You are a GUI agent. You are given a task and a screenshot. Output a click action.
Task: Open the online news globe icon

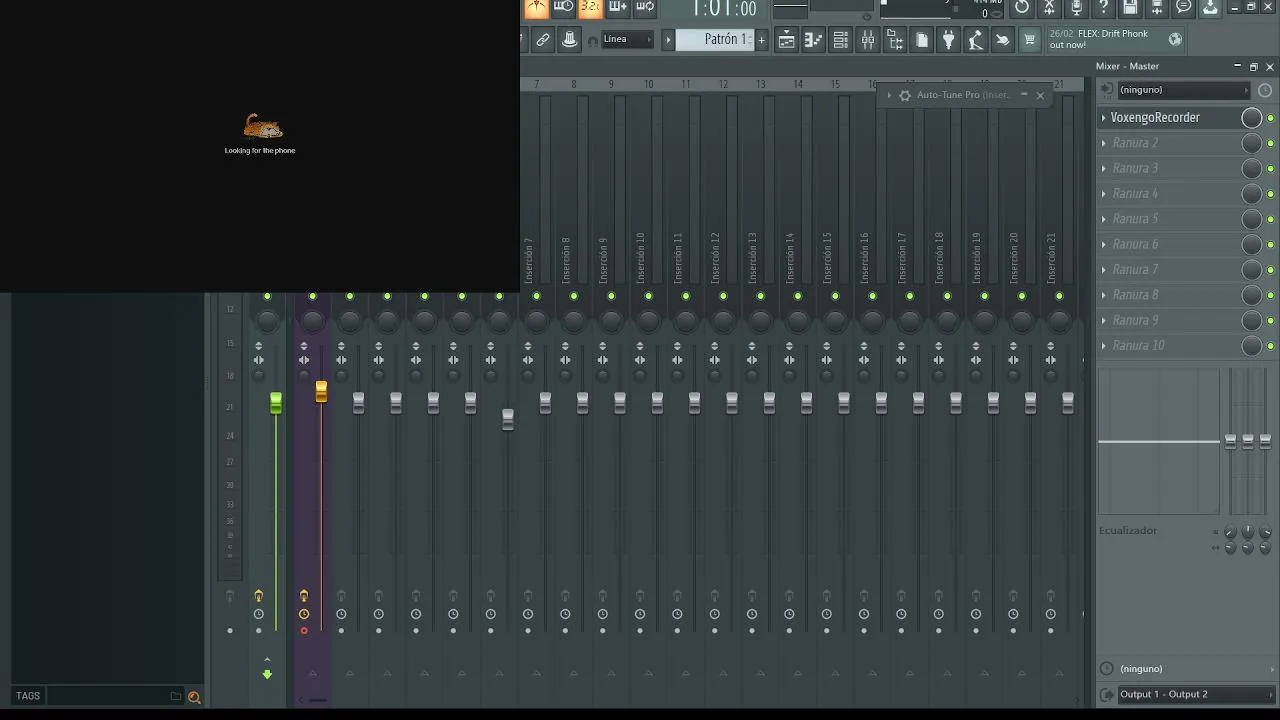coord(1175,39)
